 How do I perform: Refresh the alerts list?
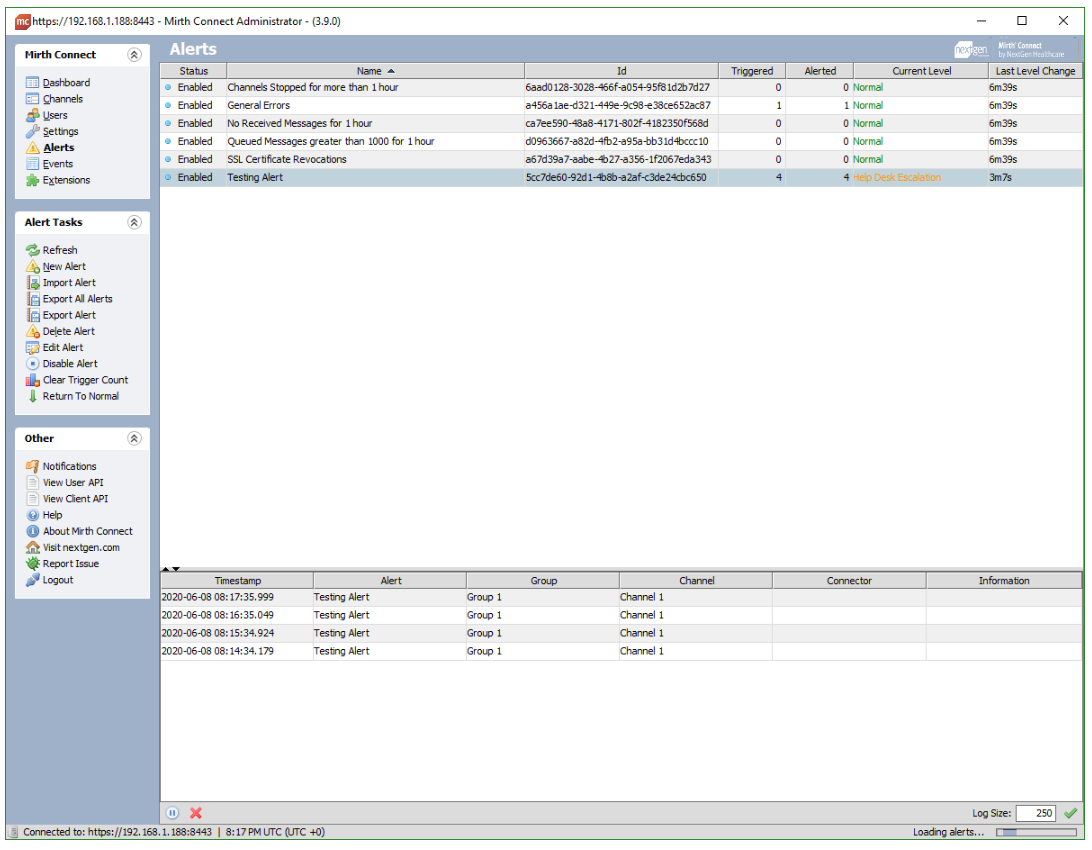(x=52, y=250)
